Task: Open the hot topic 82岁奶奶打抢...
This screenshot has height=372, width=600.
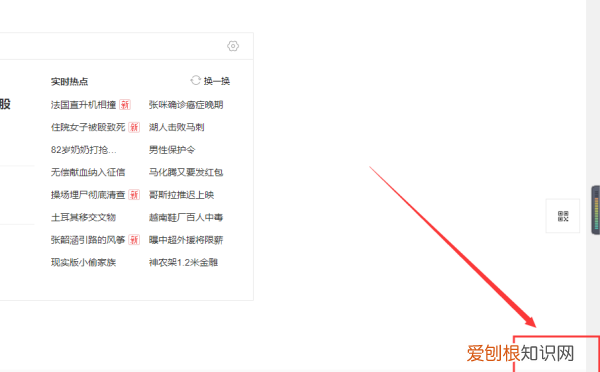Action: (x=84, y=150)
